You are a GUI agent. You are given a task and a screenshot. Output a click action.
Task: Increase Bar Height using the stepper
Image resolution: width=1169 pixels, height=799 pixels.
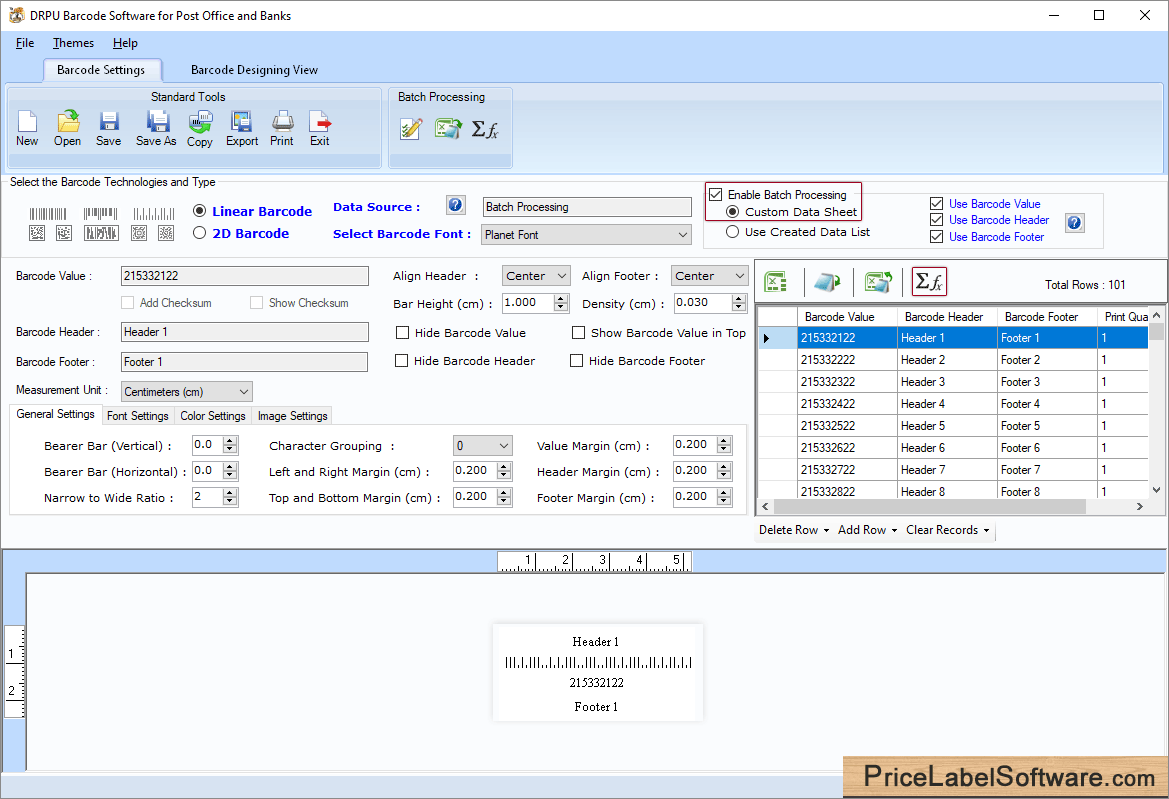(x=560, y=298)
